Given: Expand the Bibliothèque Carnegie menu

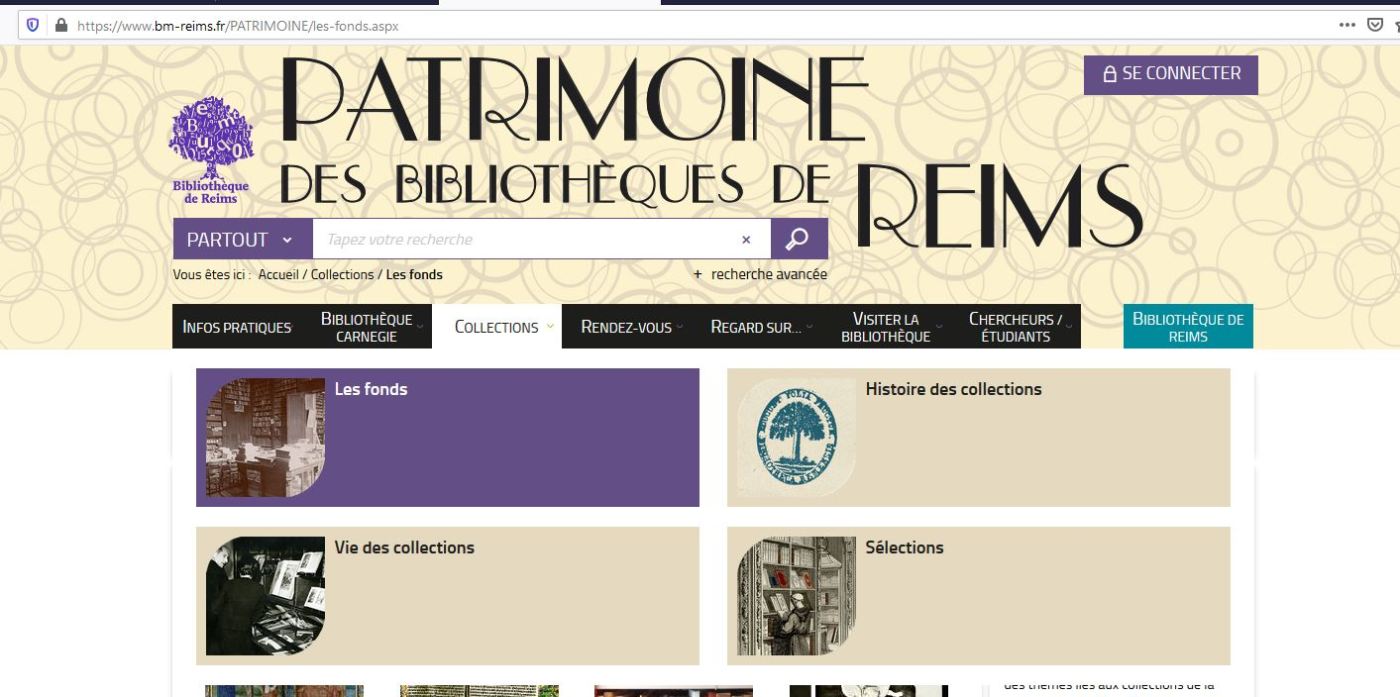Looking at the screenshot, I should (x=367, y=327).
